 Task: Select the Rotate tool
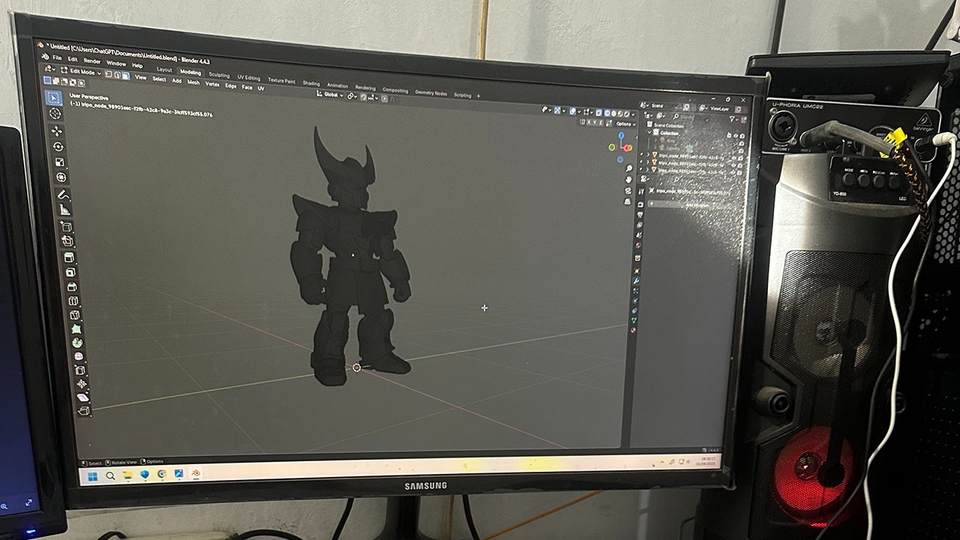(x=58, y=146)
